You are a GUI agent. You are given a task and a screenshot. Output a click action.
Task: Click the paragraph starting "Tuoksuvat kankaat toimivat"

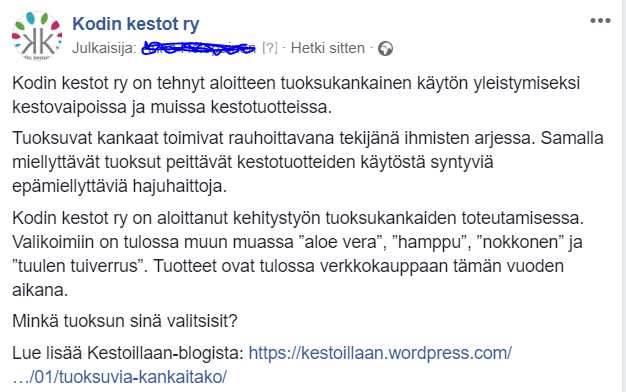307,162
